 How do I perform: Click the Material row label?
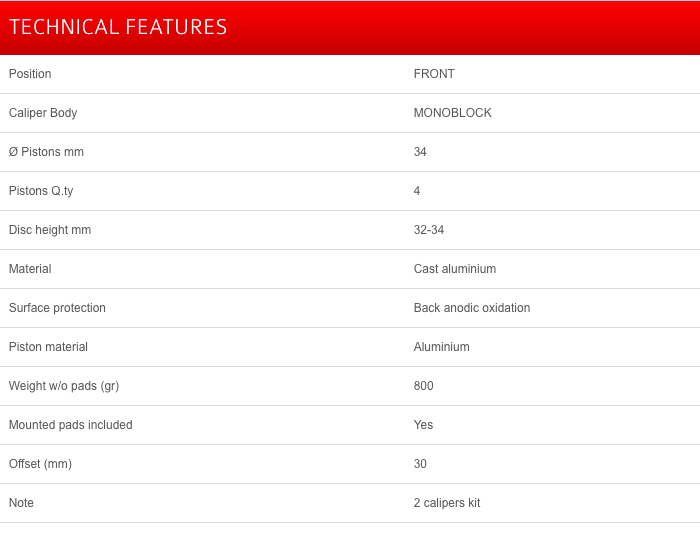(x=30, y=269)
